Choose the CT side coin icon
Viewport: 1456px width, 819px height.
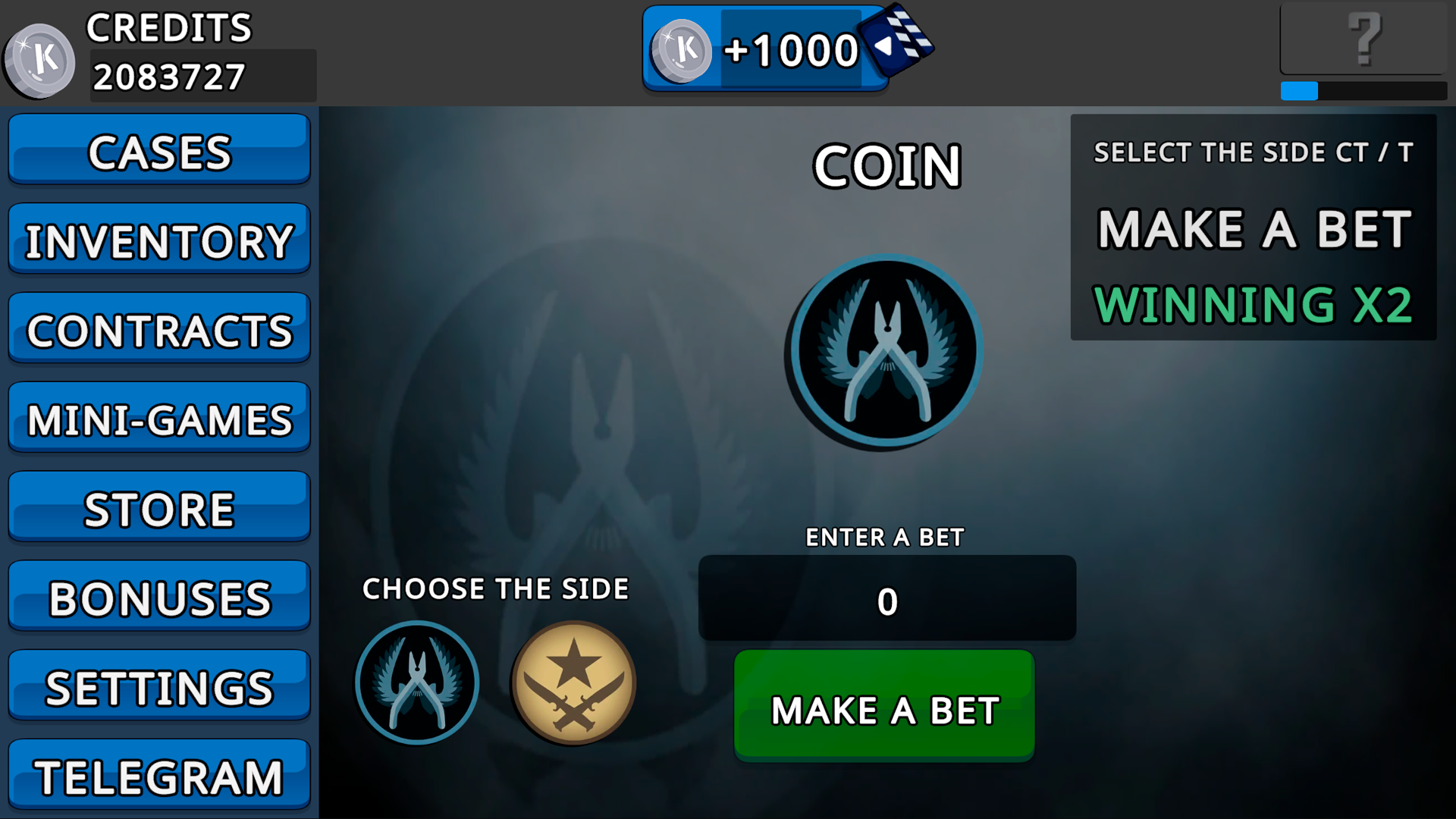[x=417, y=682]
